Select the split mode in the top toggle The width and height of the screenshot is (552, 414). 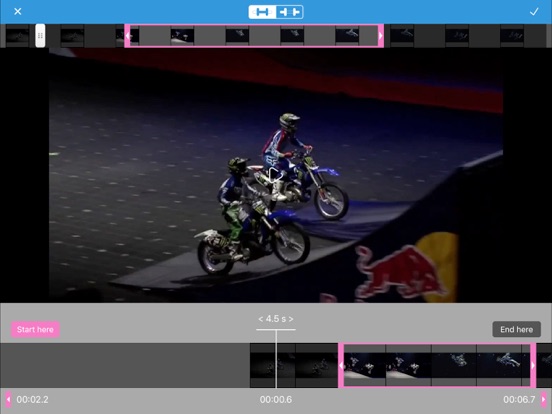coord(289,12)
